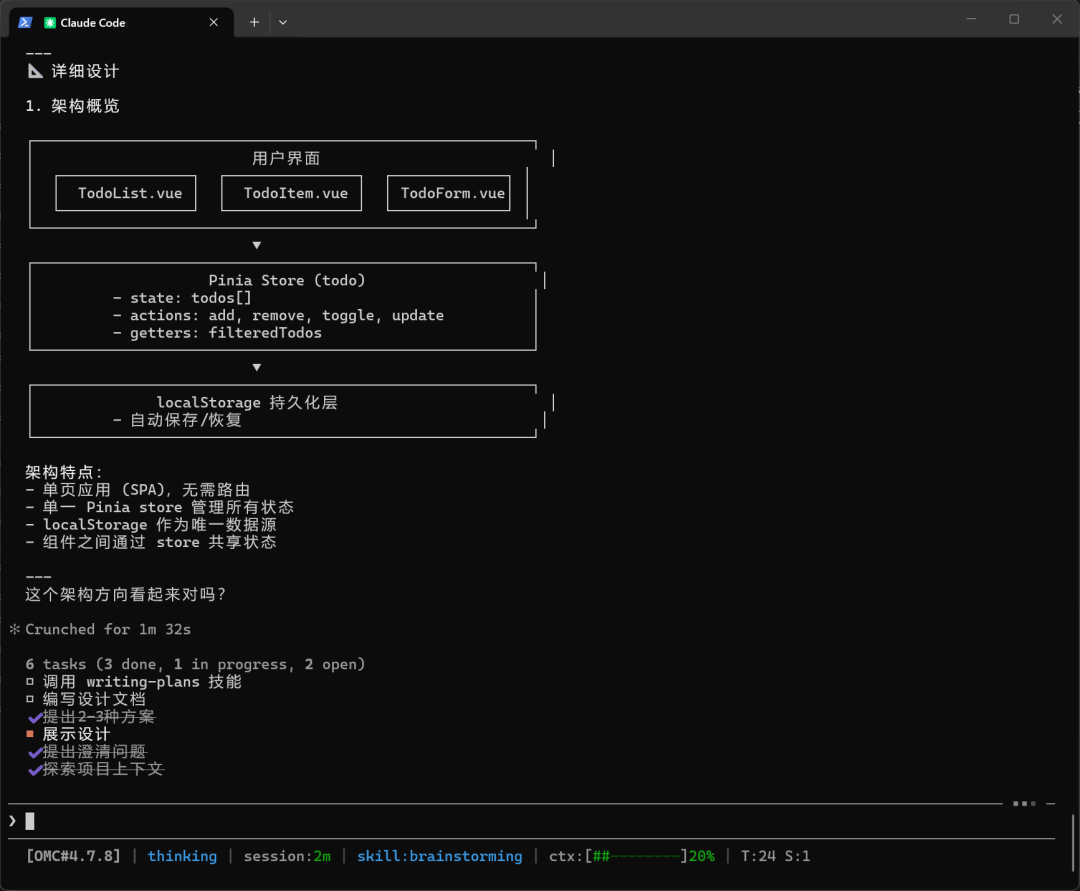Click the arrow below the 用户界面 box
Viewport: 1080px width, 891px height.
(x=256, y=245)
